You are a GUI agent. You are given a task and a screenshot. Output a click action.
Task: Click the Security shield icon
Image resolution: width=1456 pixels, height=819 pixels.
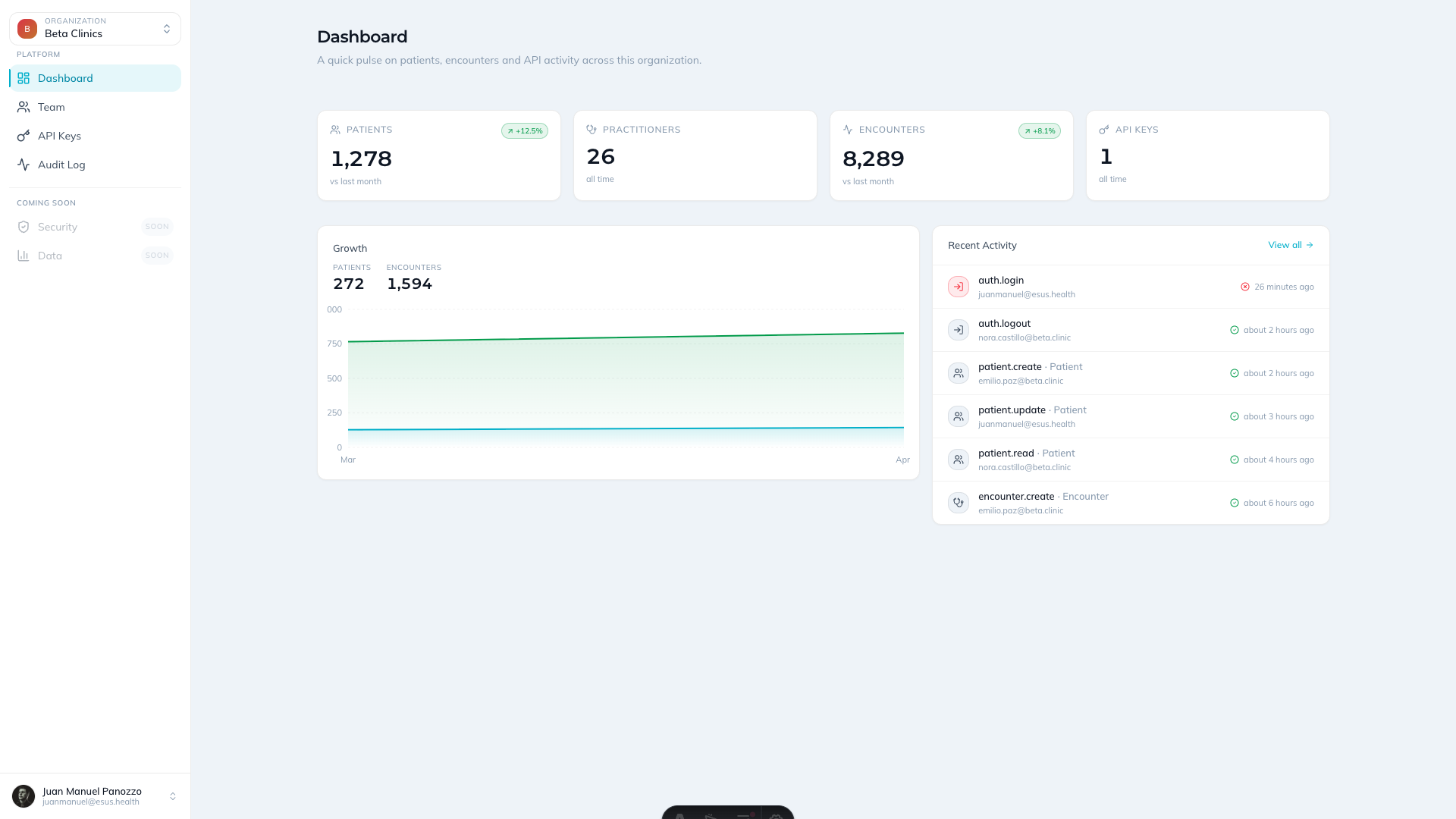(x=24, y=227)
